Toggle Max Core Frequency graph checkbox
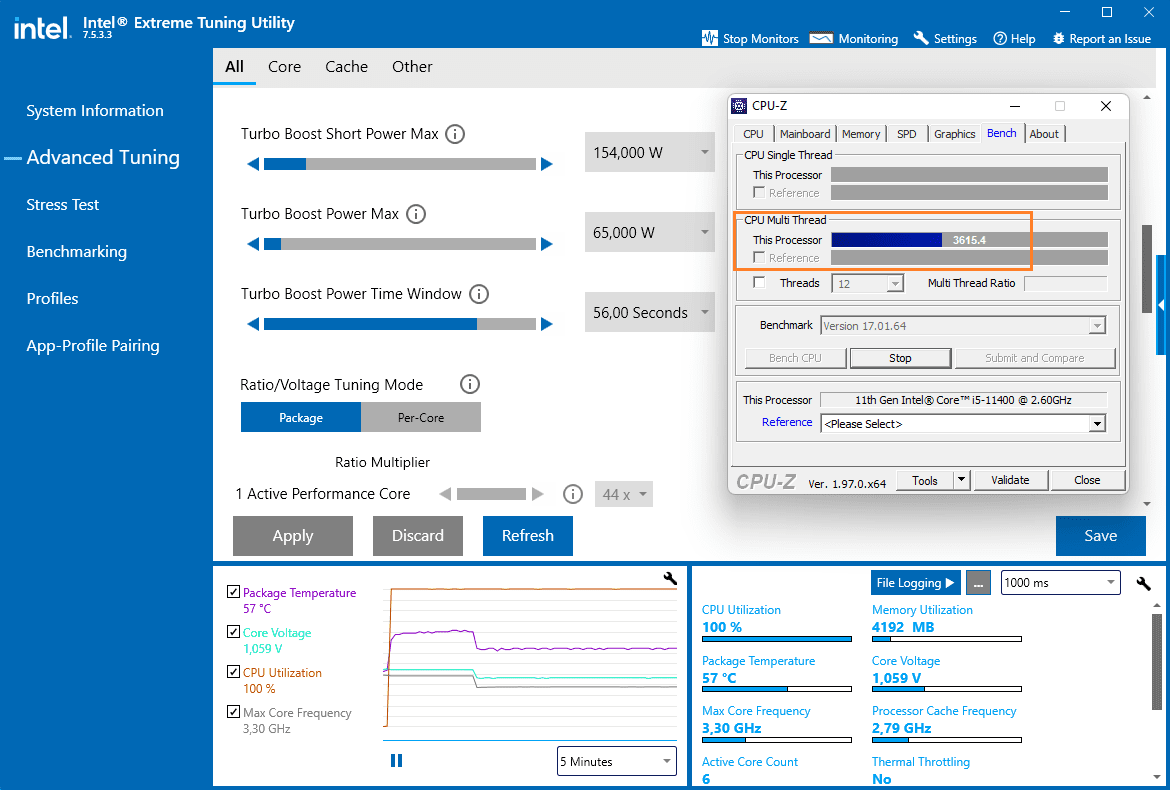 234,712
